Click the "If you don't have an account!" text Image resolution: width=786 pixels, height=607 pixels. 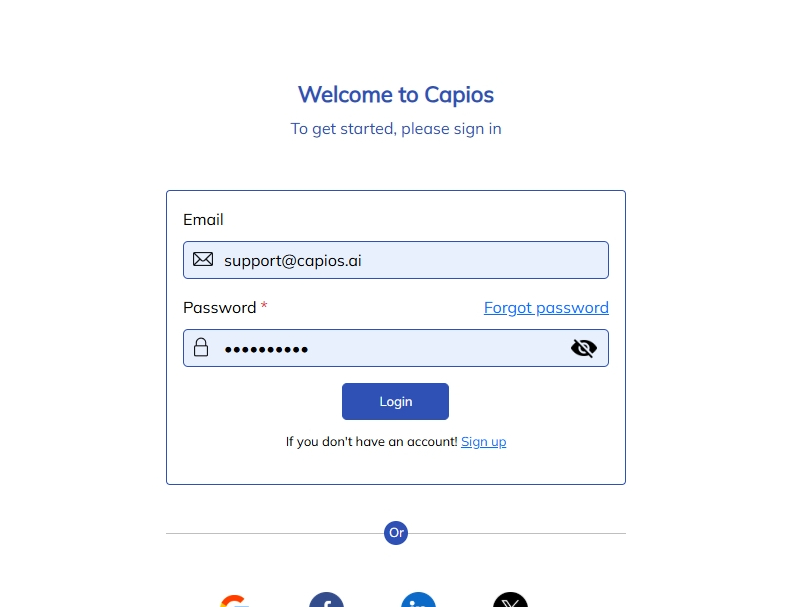(x=371, y=442)
